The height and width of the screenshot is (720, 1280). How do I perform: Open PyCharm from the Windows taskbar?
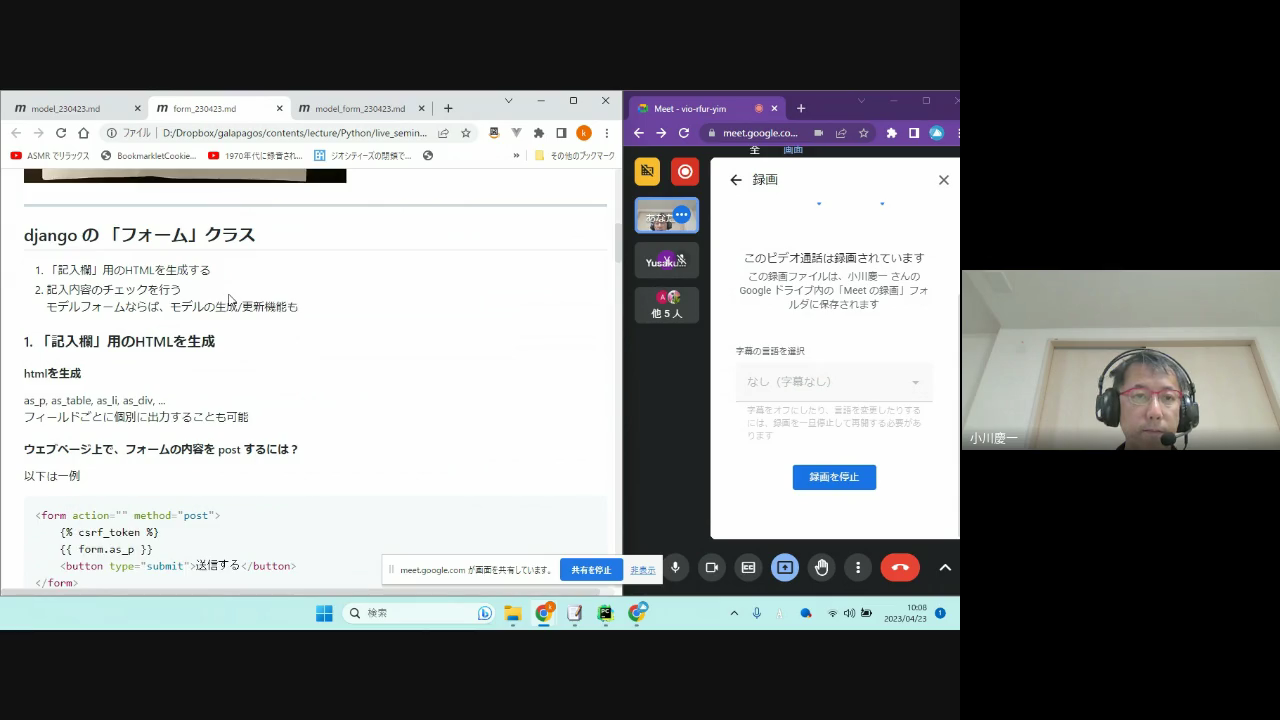(x=605, y=613)
